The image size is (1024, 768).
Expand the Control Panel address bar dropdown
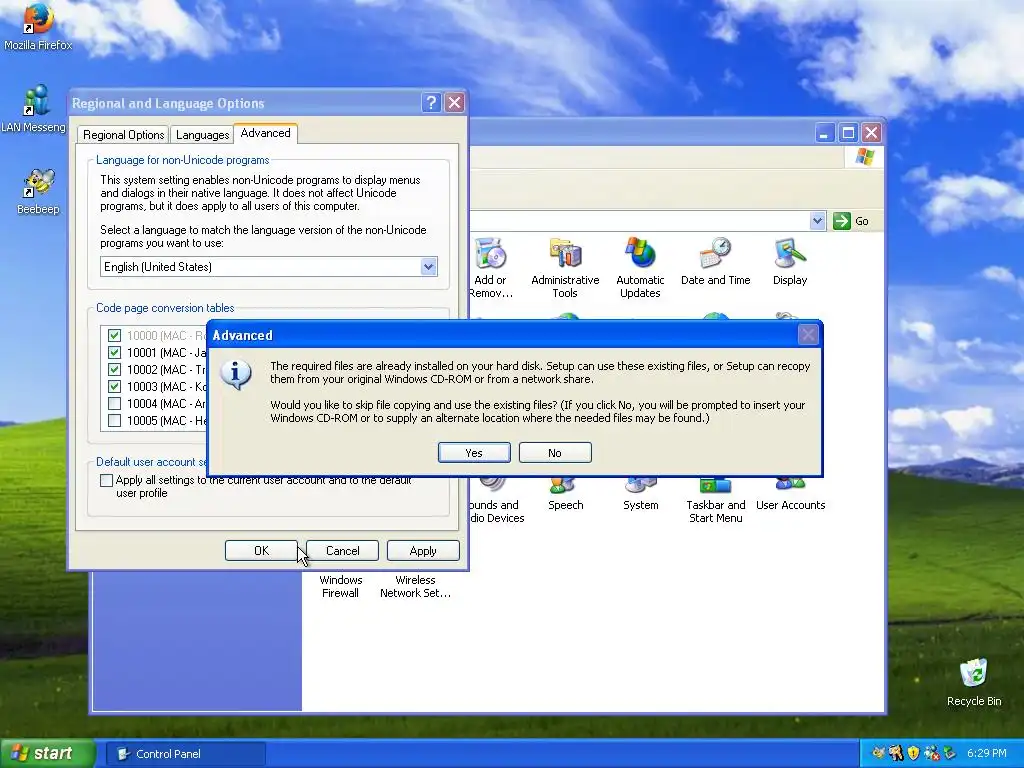point(818,221)
